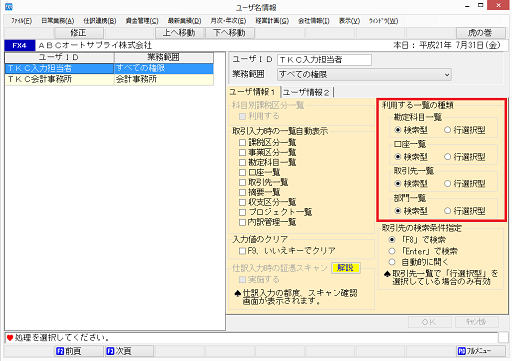Click the FX4 product badge
Image resolution: width=512 pixels, height=361 pixels.
[20, 45]
